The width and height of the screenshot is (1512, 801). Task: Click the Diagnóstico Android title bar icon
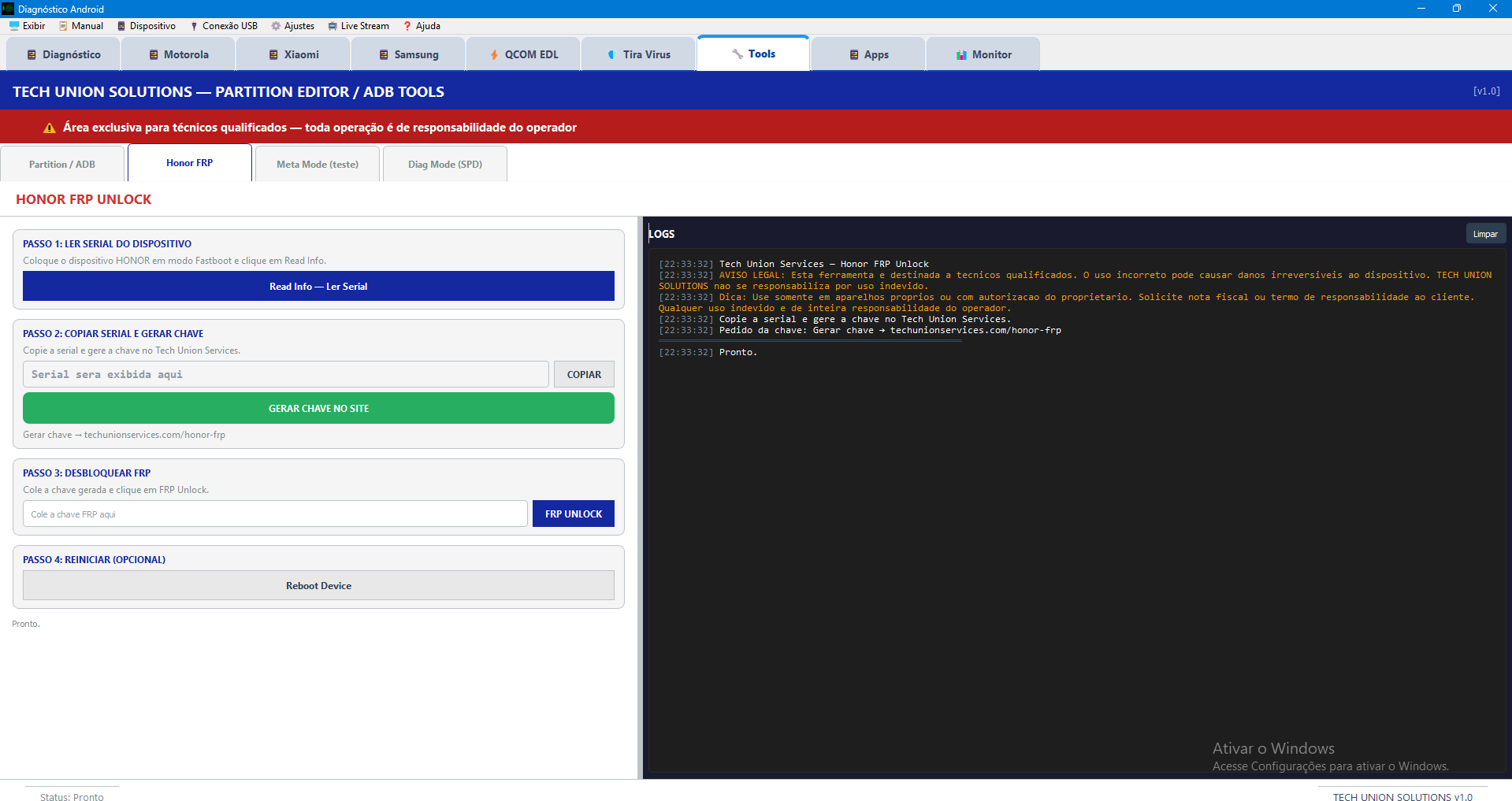click(8, 9)
